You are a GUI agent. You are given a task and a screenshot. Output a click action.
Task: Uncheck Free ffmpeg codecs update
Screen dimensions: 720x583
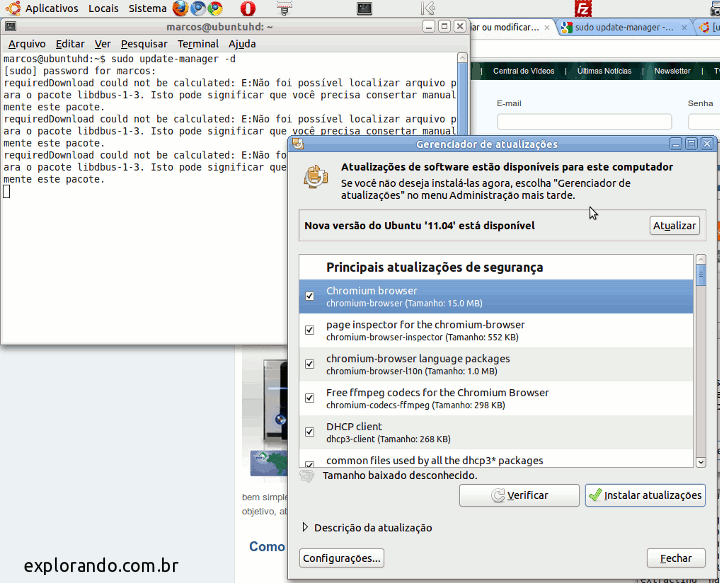tap(309, 398)
